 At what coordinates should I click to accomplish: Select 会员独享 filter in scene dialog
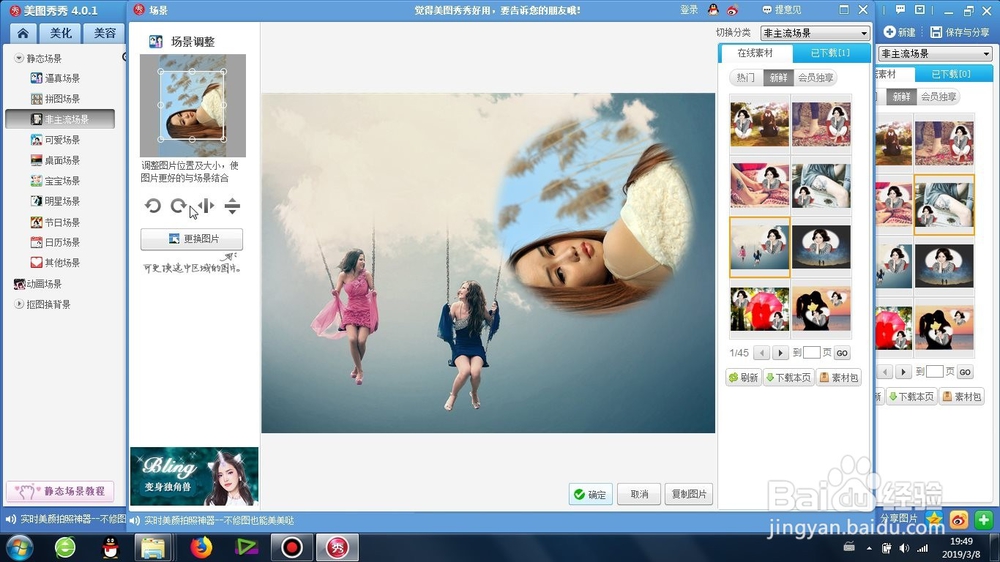click(x=815, y=77)
